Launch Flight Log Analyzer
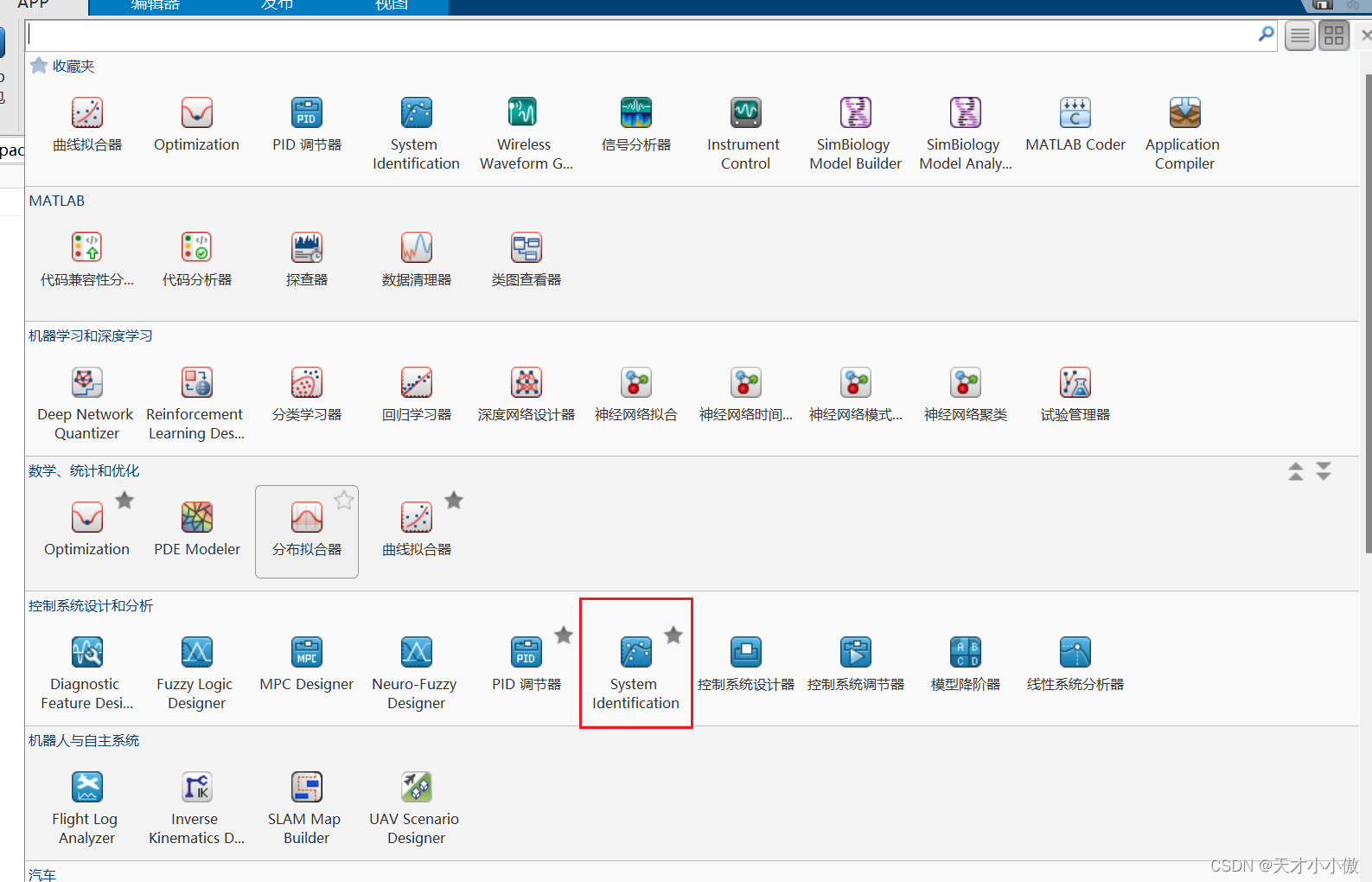Image resolution: width=1372 pixels, height=882 pixels. click(x=87, y=808)
